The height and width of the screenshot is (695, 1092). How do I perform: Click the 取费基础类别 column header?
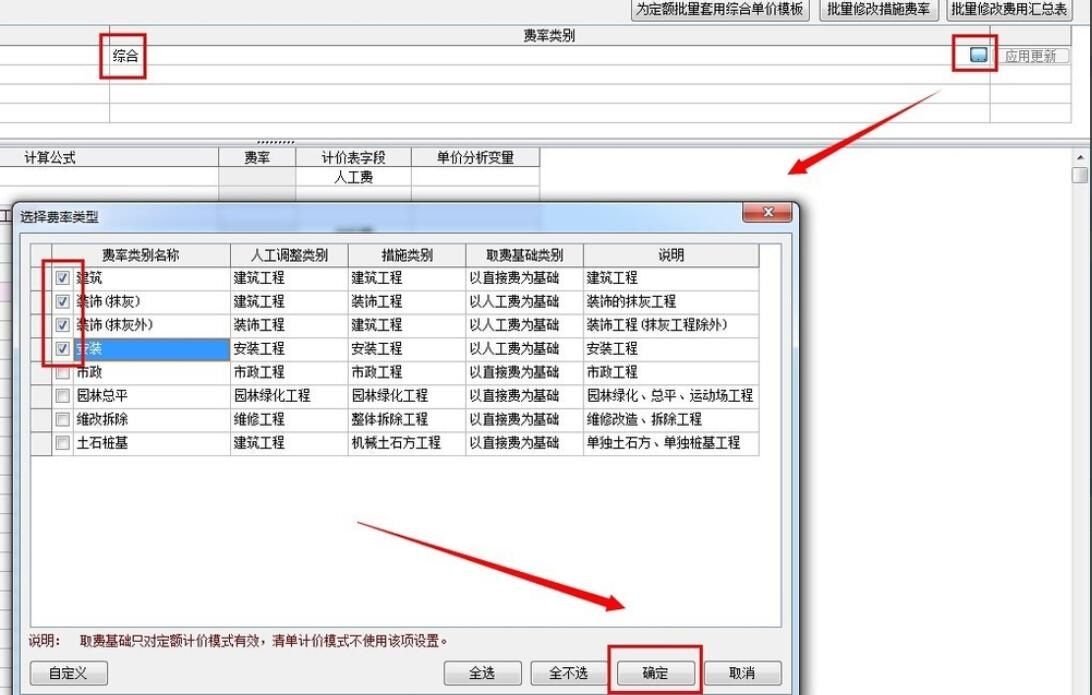524,255
